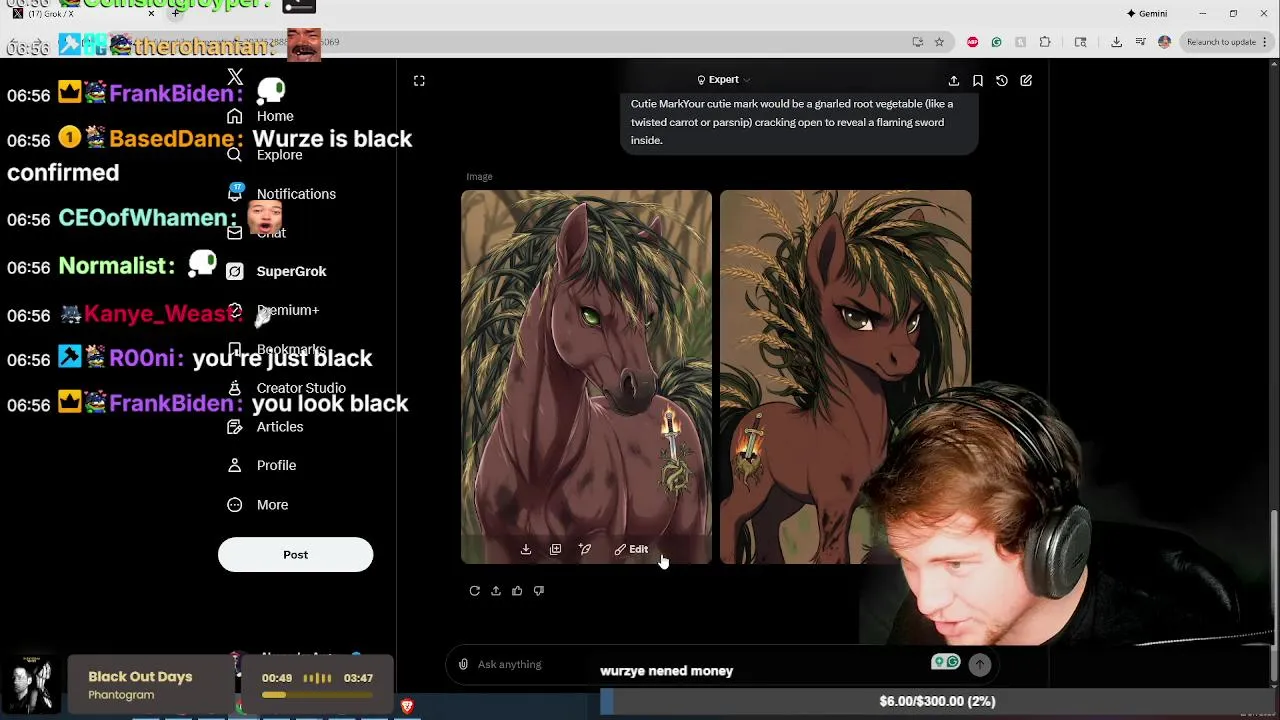Open Premium+ in the sidebar
The width and height of the screenshot is (1280, 720).
273,311
